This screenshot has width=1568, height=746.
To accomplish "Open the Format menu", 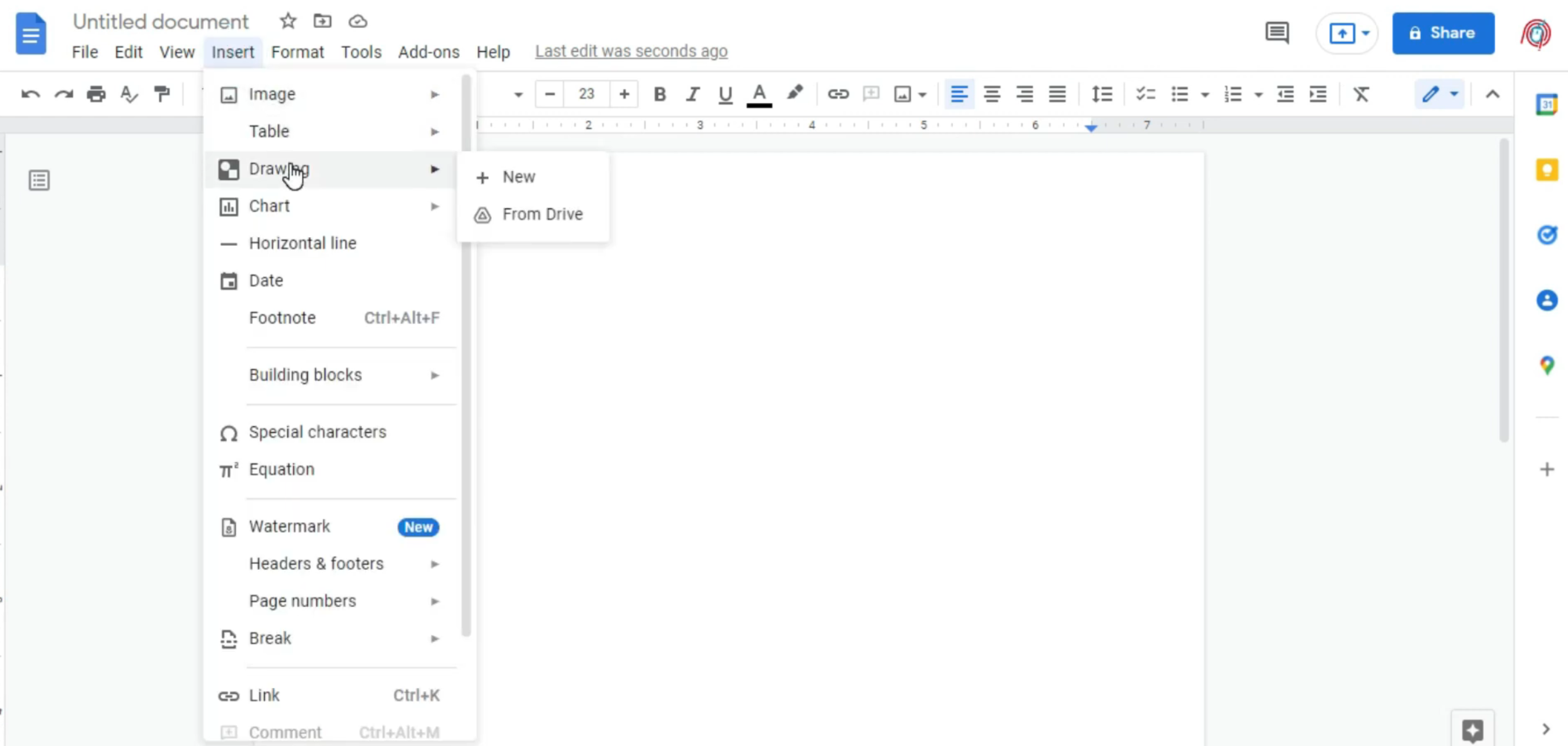I will pos(298,52).
